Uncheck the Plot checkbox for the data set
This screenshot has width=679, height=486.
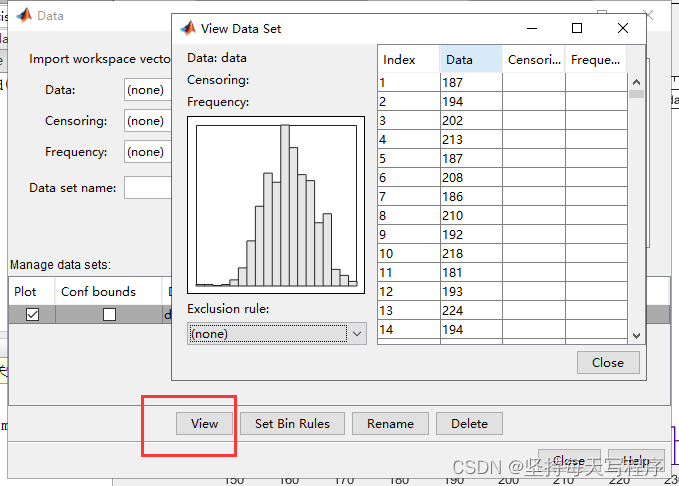coord(32,314)
